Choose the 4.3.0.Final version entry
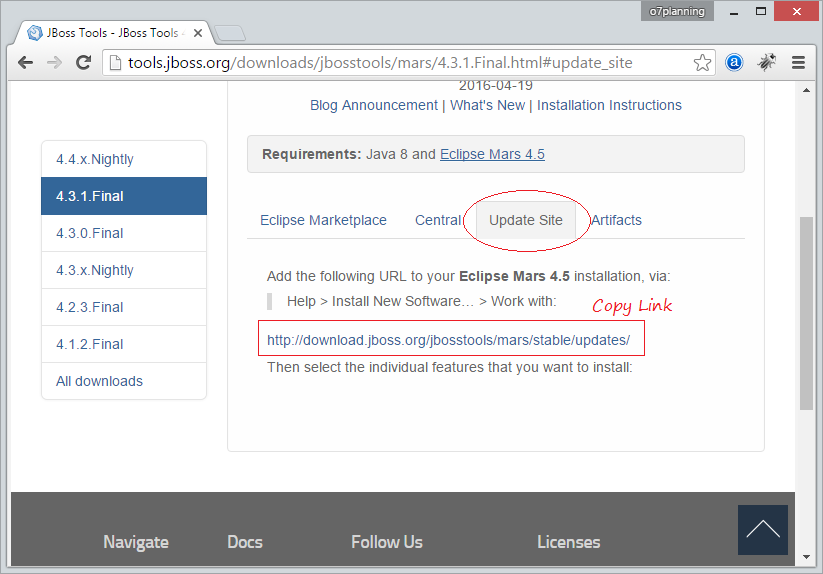Image resolution: width=823 pixels, height=574 pixels. [x=124, y=233]
